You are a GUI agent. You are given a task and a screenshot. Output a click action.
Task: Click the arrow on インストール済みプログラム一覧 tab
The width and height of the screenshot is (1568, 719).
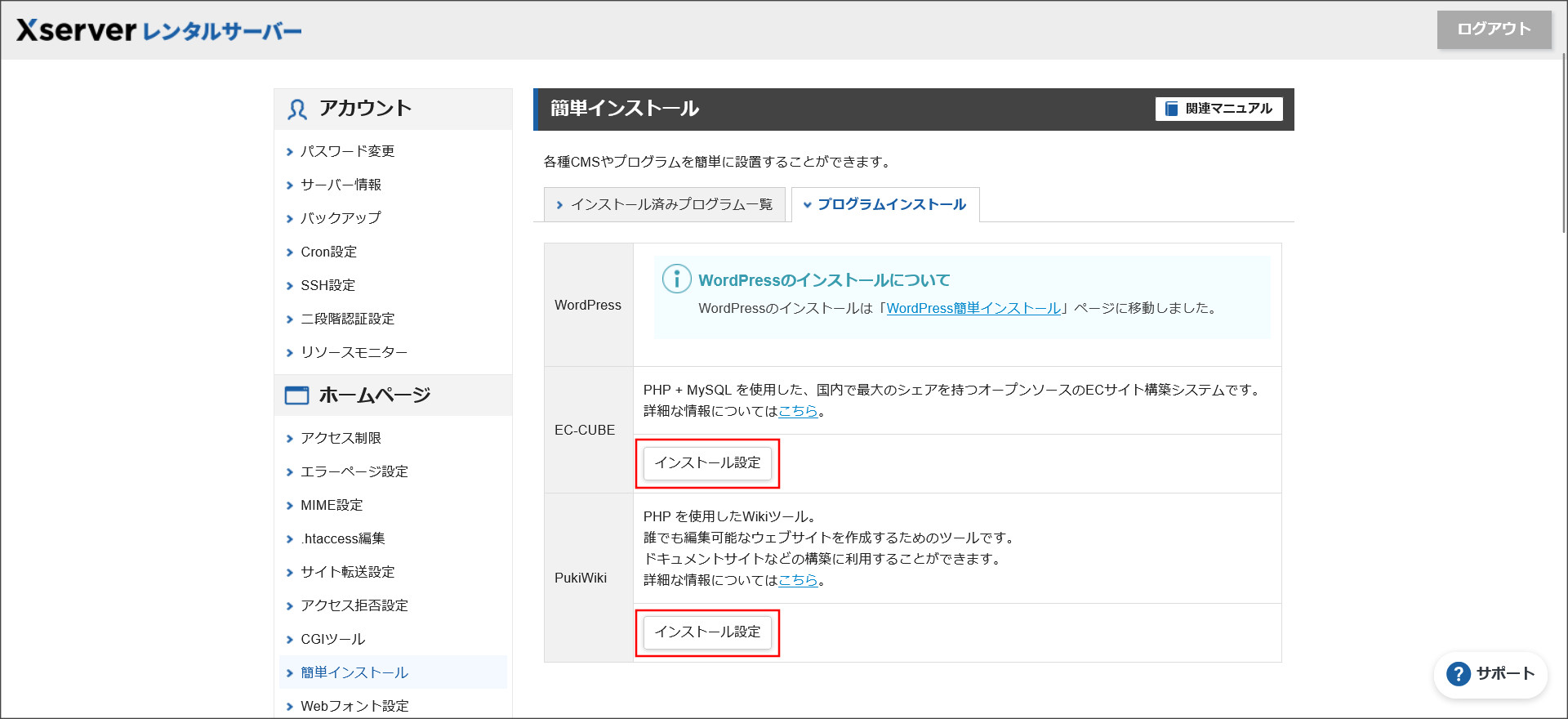click(x=559, y=205)
